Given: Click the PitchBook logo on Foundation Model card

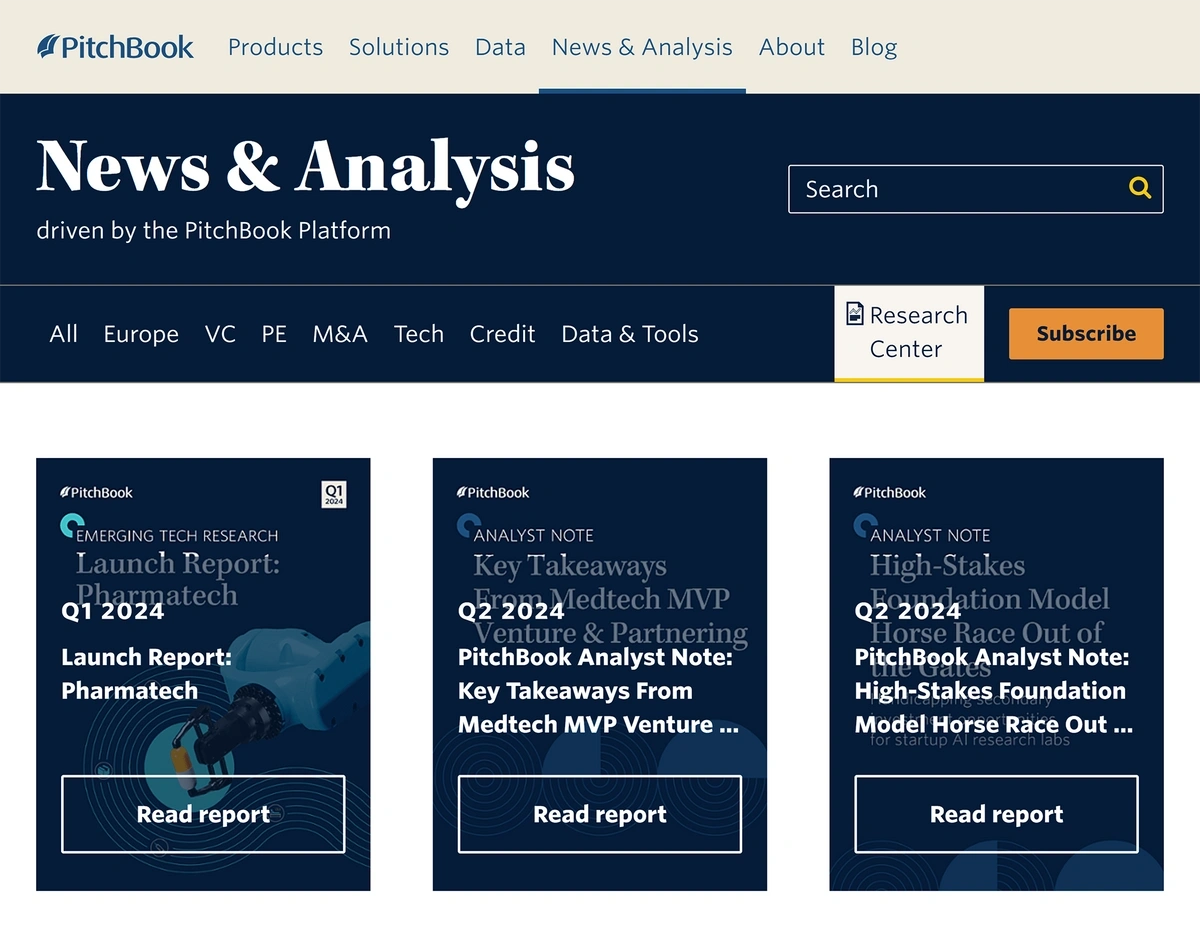Looking at the screenshot, I should tap(890, 492).
